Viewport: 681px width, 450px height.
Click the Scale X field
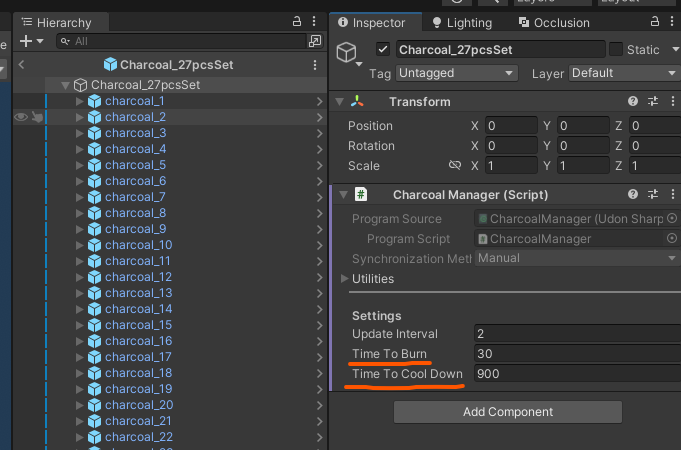(511, 165)
